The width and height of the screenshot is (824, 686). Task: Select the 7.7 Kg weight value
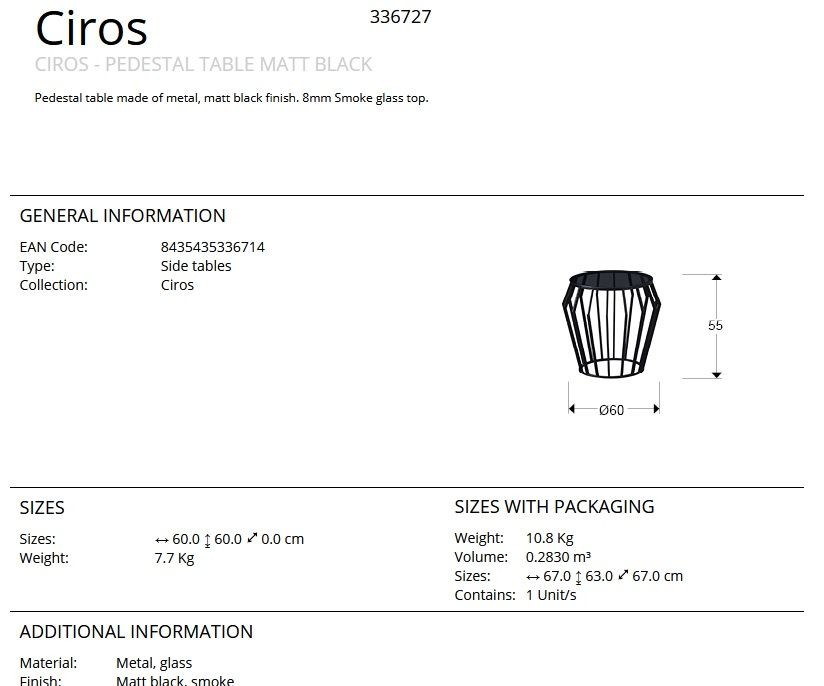pos(174,558)
